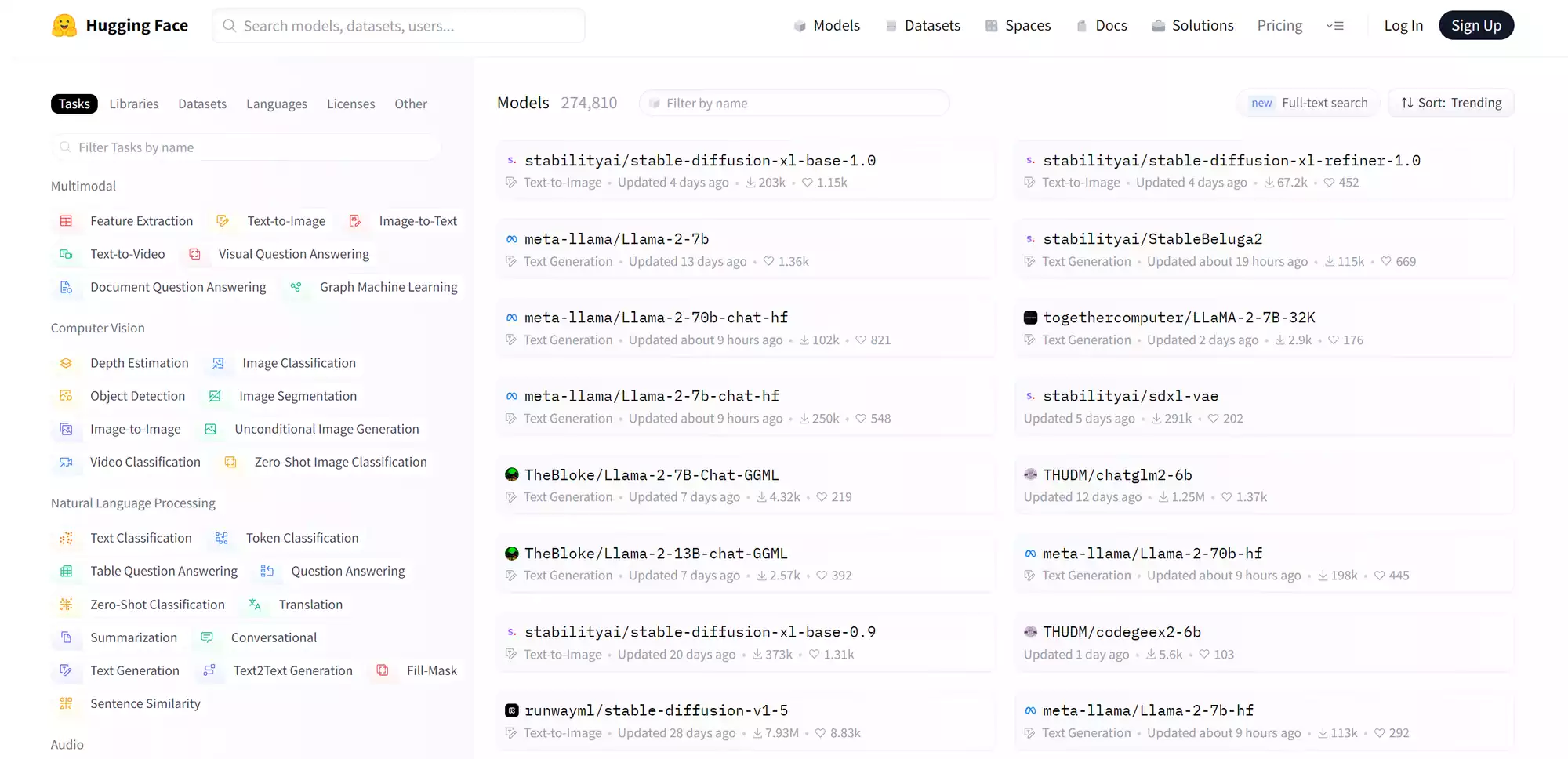1568x759 pixels.
Task: Switch to the Licenses filter tab
Action: [350, 103]
